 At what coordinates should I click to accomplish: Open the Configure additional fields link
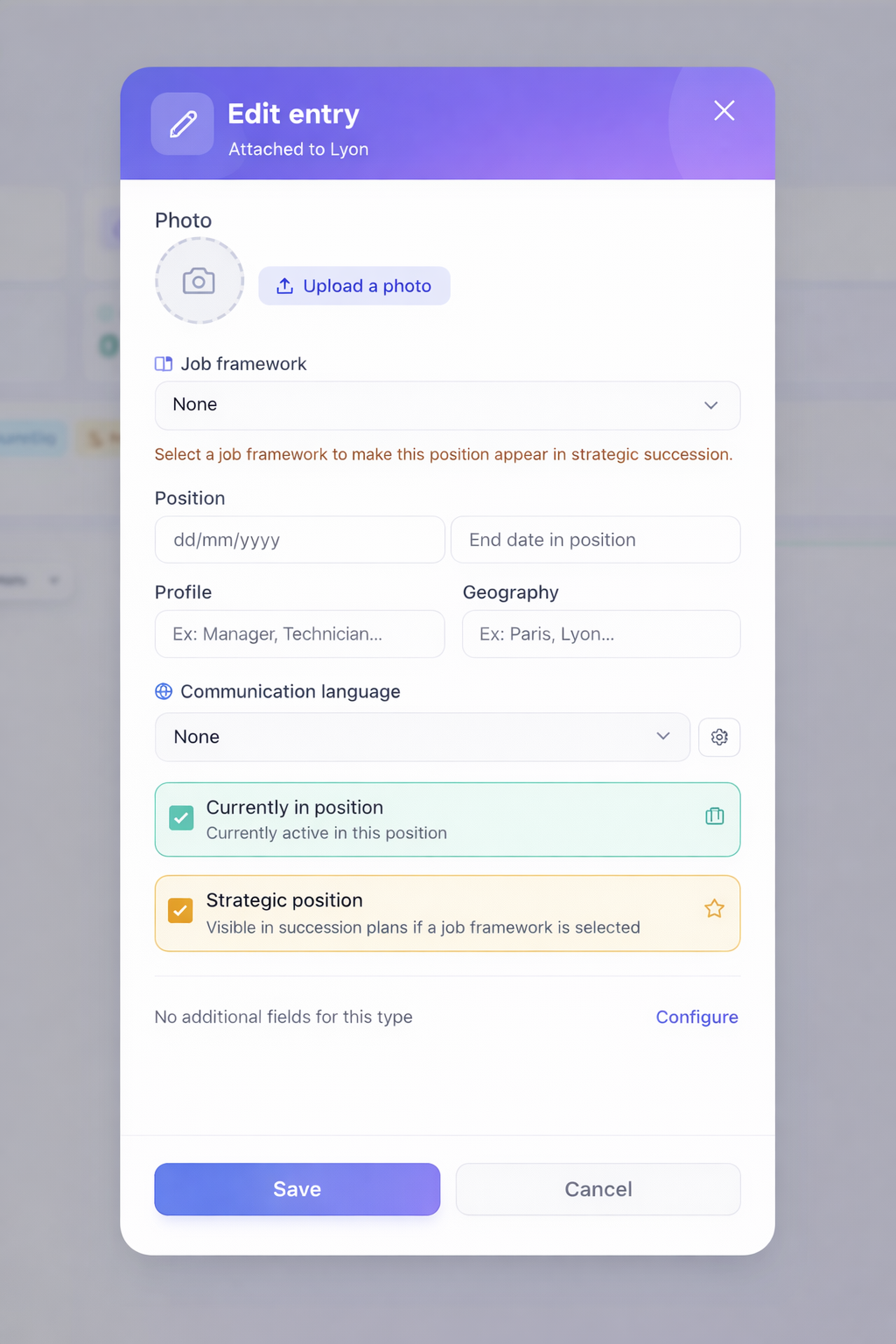(x=696, y=1017)
